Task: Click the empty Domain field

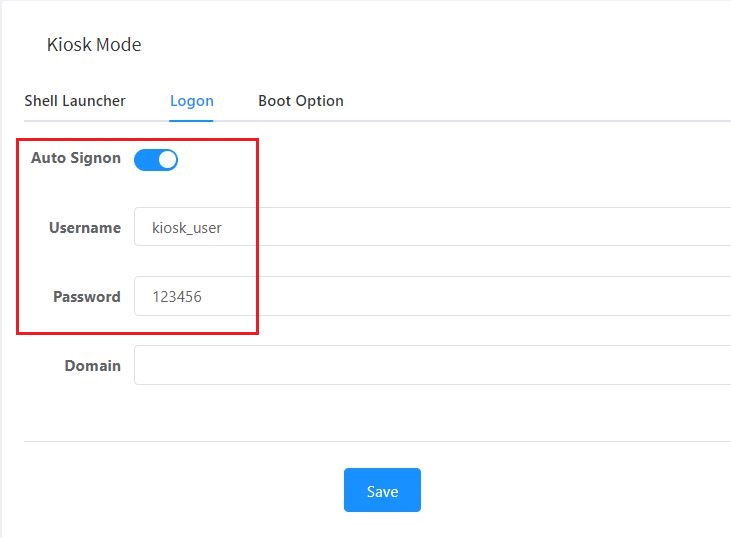Action: 432,365
